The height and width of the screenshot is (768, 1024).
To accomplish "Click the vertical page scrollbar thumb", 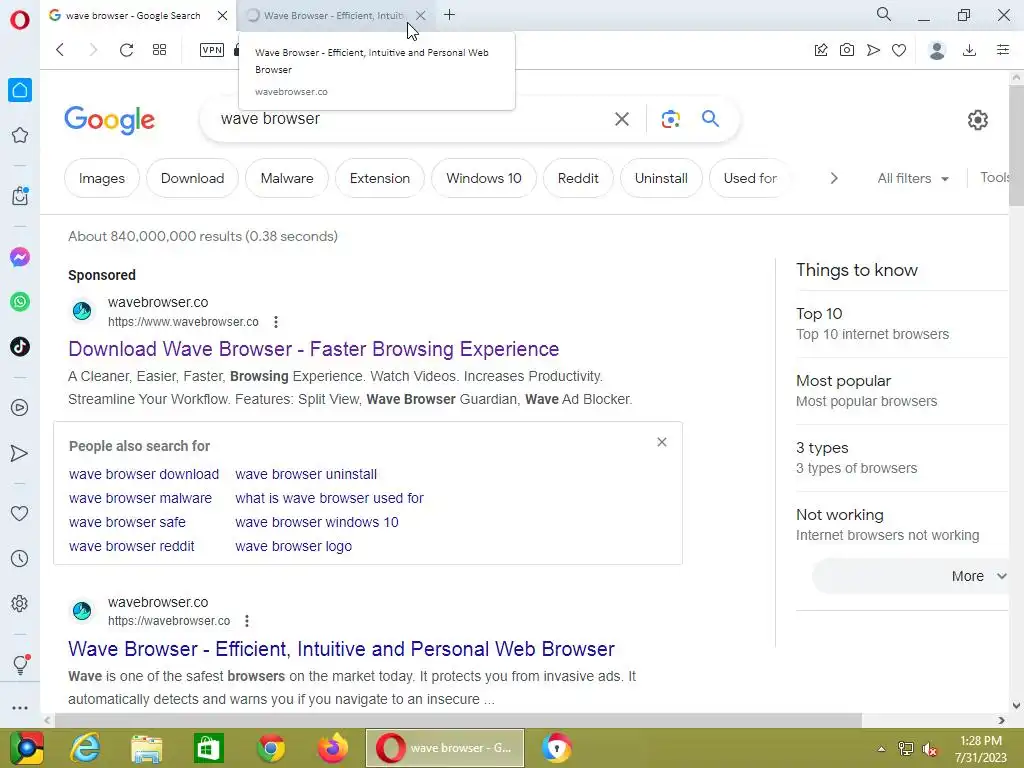I will [x=1016, y=145].
